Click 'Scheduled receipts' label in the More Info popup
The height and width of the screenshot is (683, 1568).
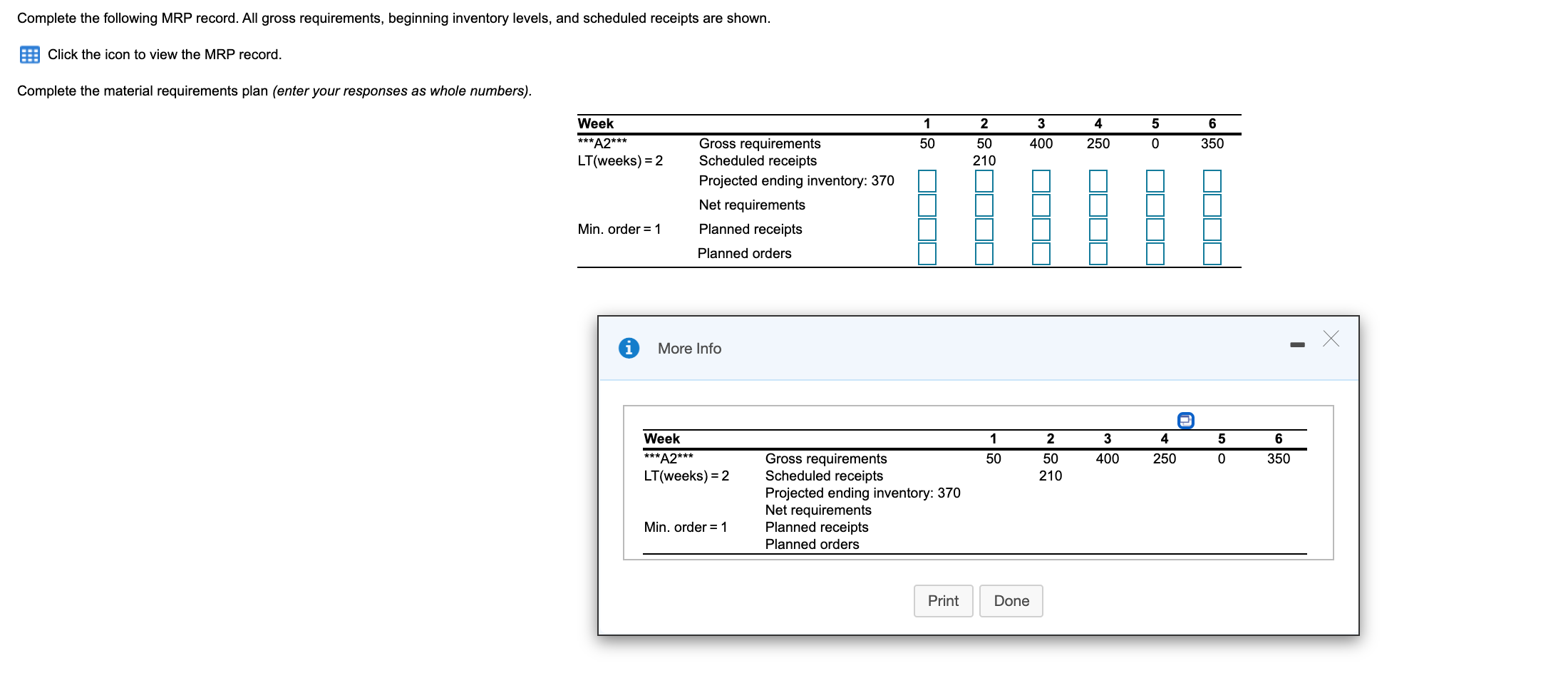[824, 476]
